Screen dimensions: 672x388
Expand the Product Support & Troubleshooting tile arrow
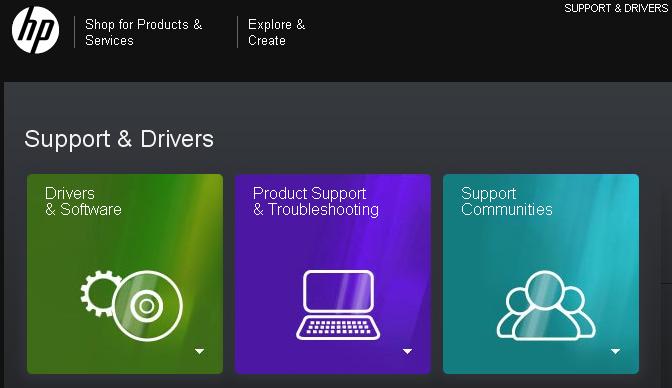pos(407,352)
